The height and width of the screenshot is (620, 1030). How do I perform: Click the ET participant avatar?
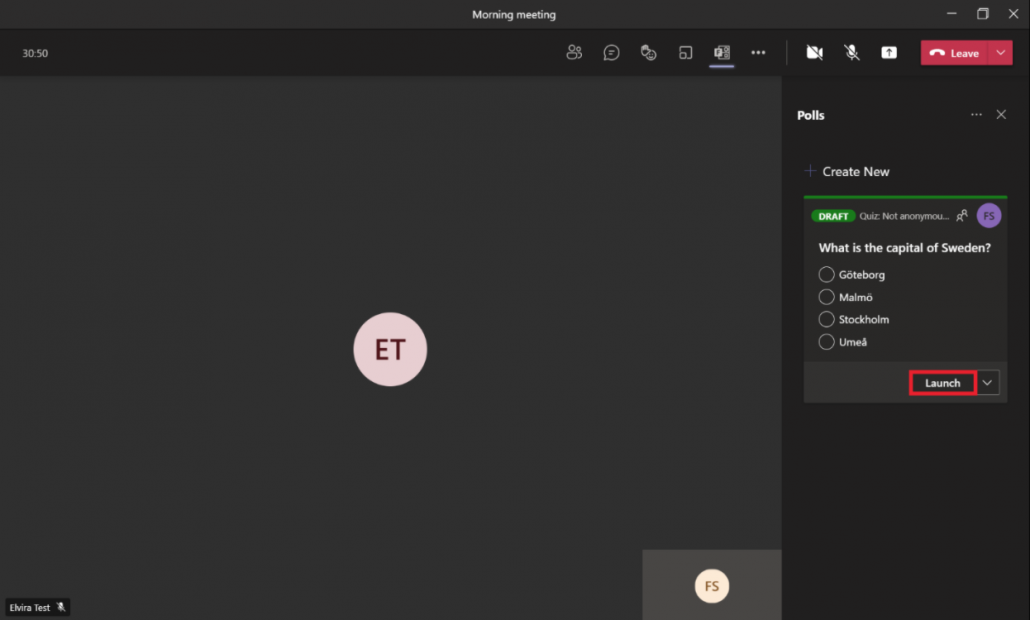[x=390, y=349]
